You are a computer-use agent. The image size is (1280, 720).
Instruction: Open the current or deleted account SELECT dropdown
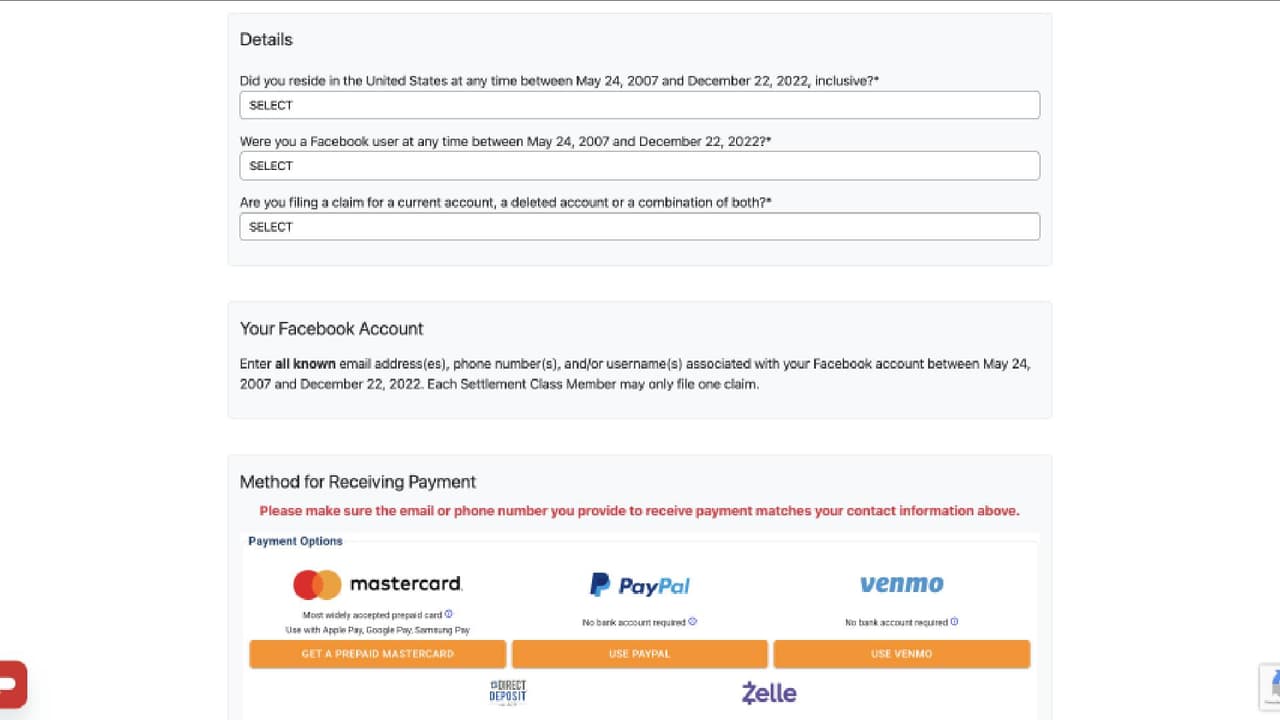click(640, 226)
